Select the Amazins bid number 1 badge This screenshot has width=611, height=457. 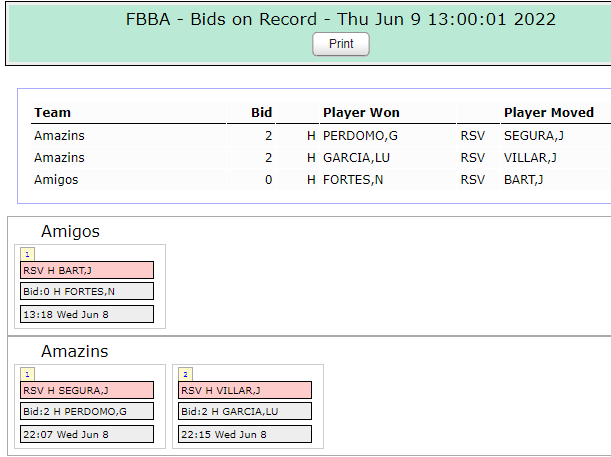click(x=27, y=374)
